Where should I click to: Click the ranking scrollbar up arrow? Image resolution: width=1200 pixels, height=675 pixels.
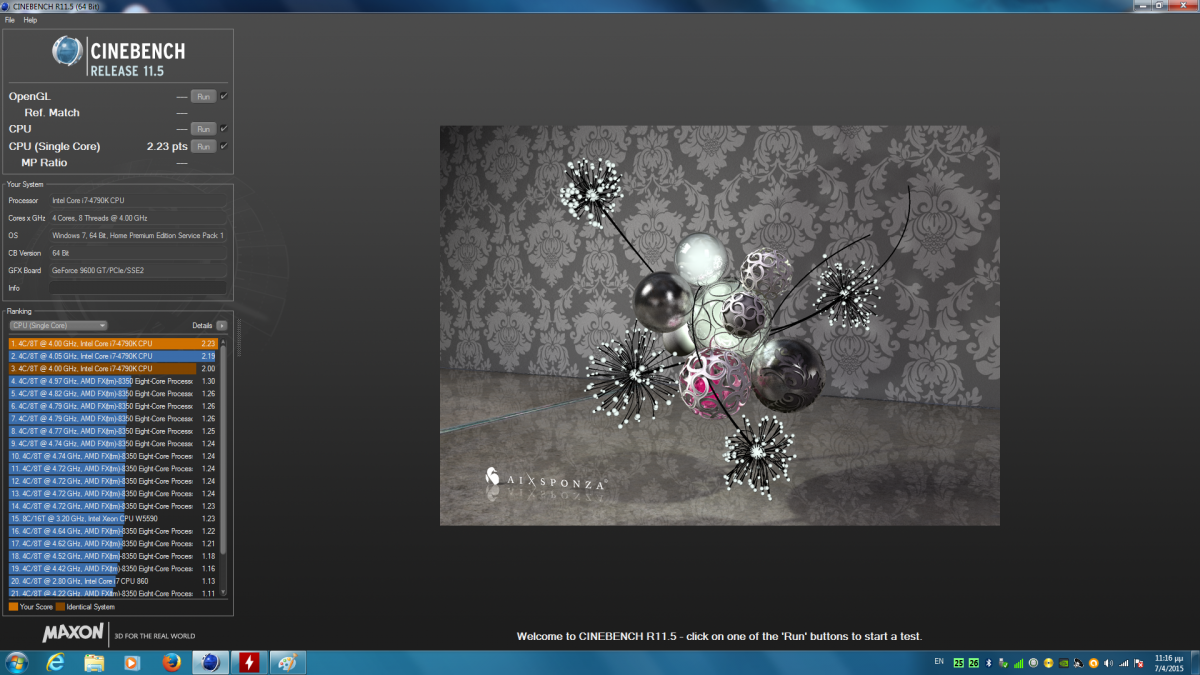pos(224,341)
